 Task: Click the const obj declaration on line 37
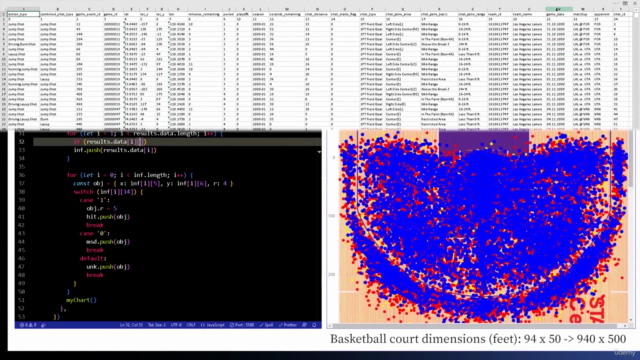point(153,183)
